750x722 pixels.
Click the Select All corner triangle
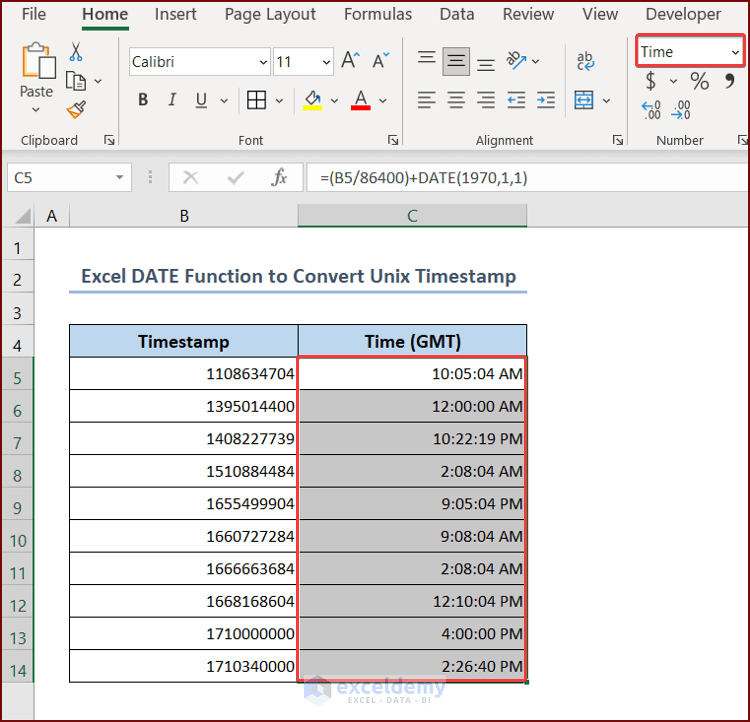pos(21,216)
